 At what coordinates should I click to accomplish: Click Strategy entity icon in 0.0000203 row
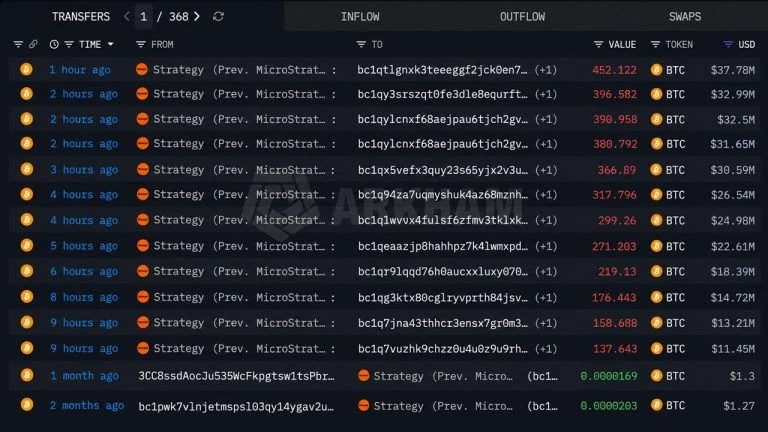tap(363, 406)
